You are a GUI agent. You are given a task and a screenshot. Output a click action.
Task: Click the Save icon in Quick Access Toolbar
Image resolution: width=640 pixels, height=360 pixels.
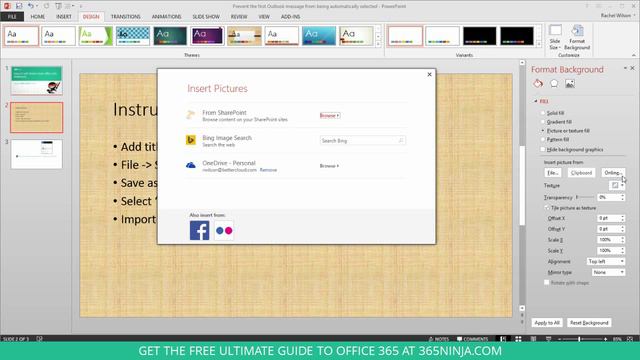[19, 6]
